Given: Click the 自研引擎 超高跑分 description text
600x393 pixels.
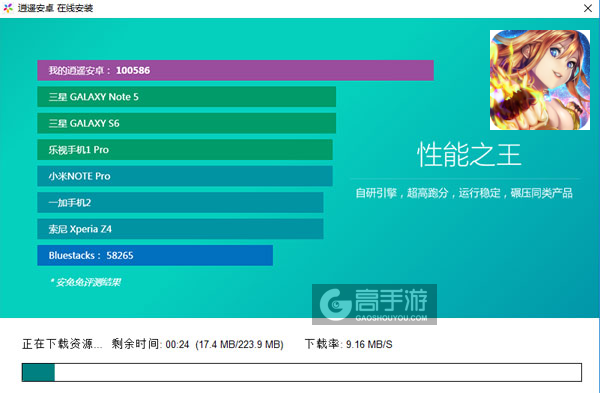Looking at the screenshot, I should (464, 193).
